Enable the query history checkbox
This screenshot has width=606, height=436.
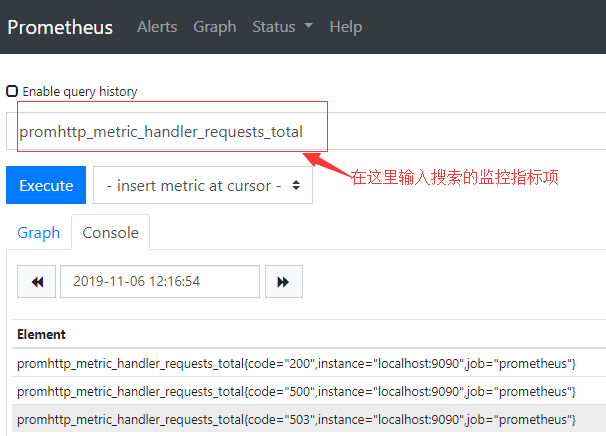12,91
